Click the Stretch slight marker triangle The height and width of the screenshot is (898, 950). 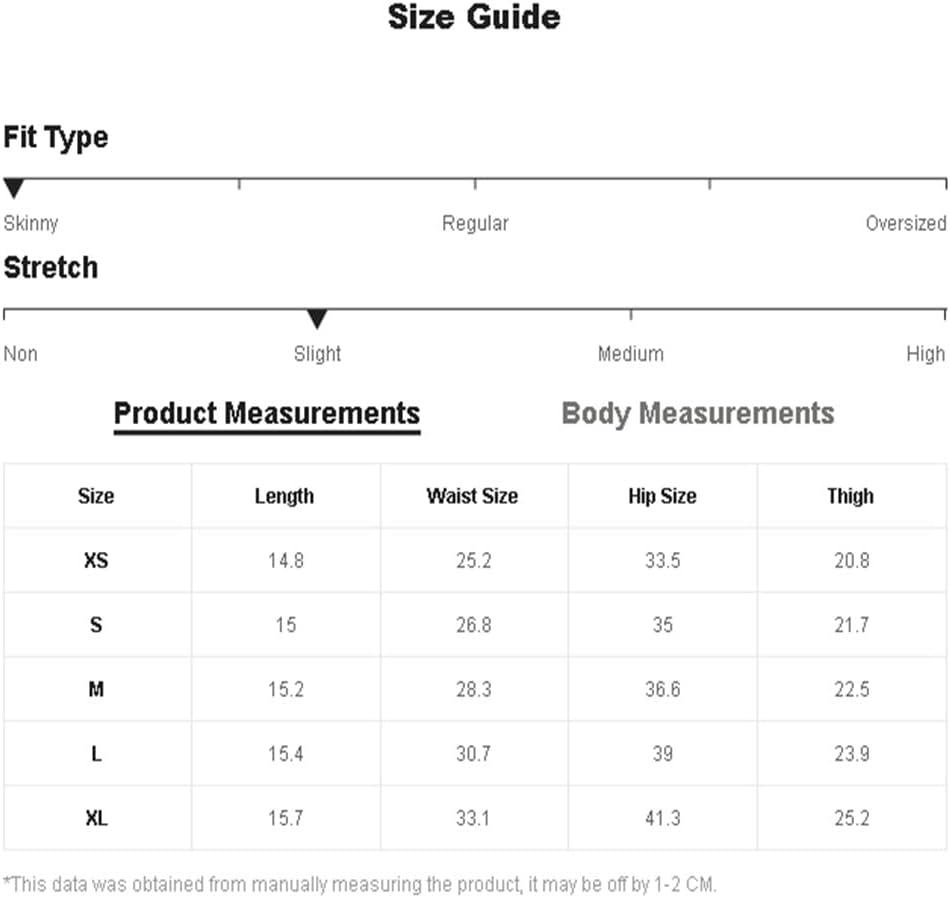[317, 319]
